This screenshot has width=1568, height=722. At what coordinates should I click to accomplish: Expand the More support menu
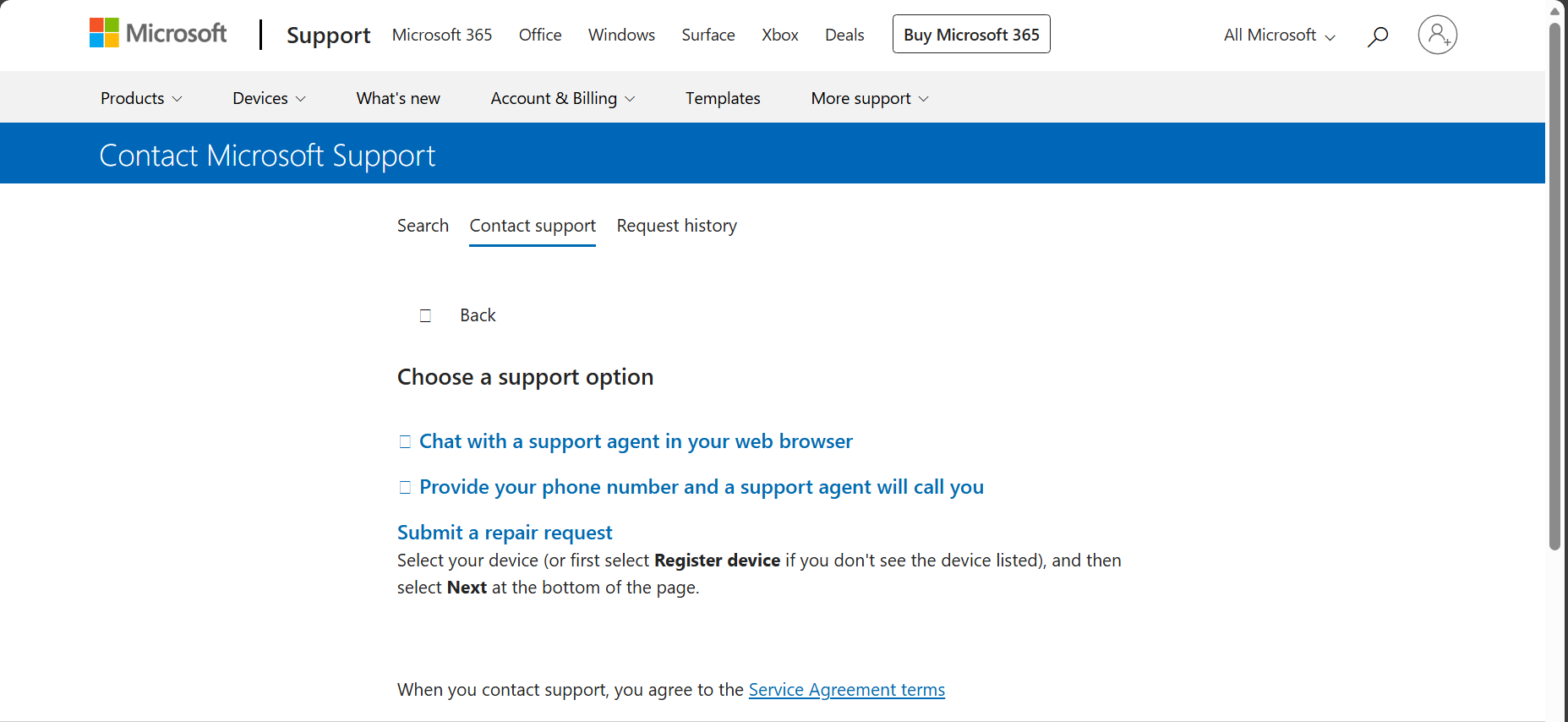click(x=869, y=98)
